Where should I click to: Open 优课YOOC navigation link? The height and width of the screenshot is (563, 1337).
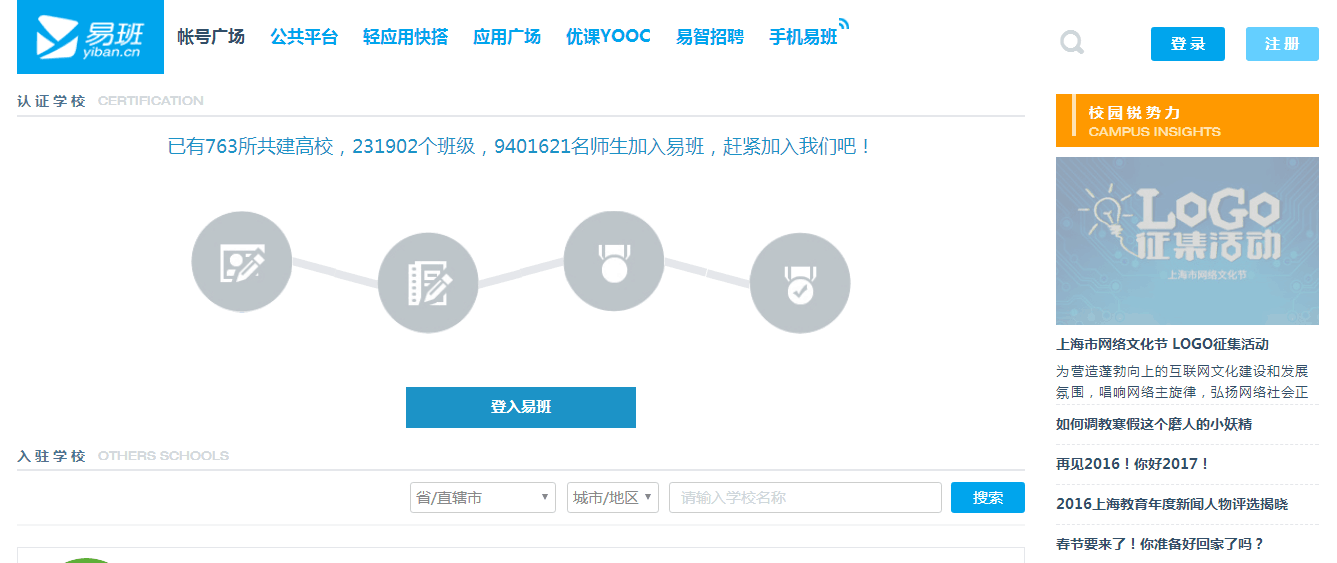[608, 37]
